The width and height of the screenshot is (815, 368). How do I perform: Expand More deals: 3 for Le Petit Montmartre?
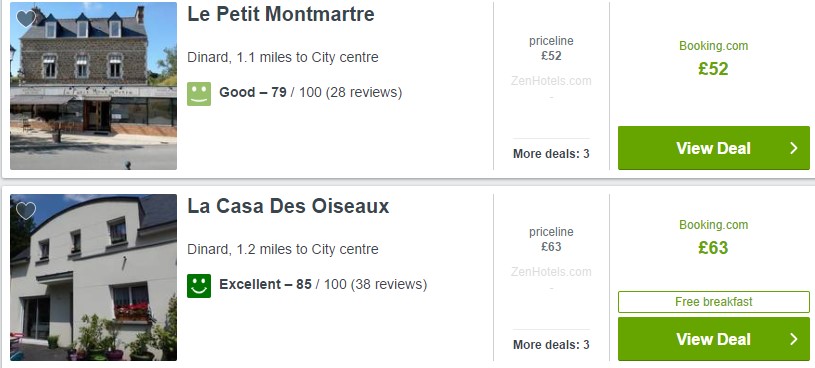coord(551,154)
